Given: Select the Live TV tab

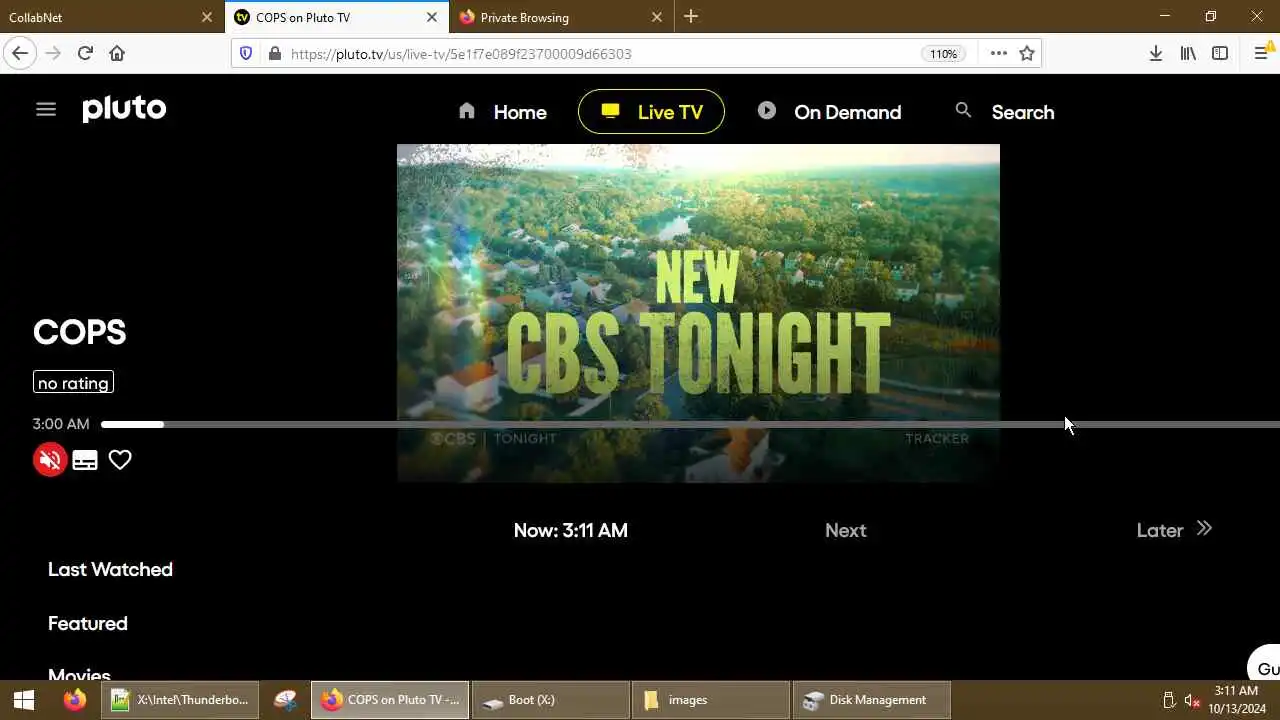Looking at the screenshot, I should (x=651, y=112).
